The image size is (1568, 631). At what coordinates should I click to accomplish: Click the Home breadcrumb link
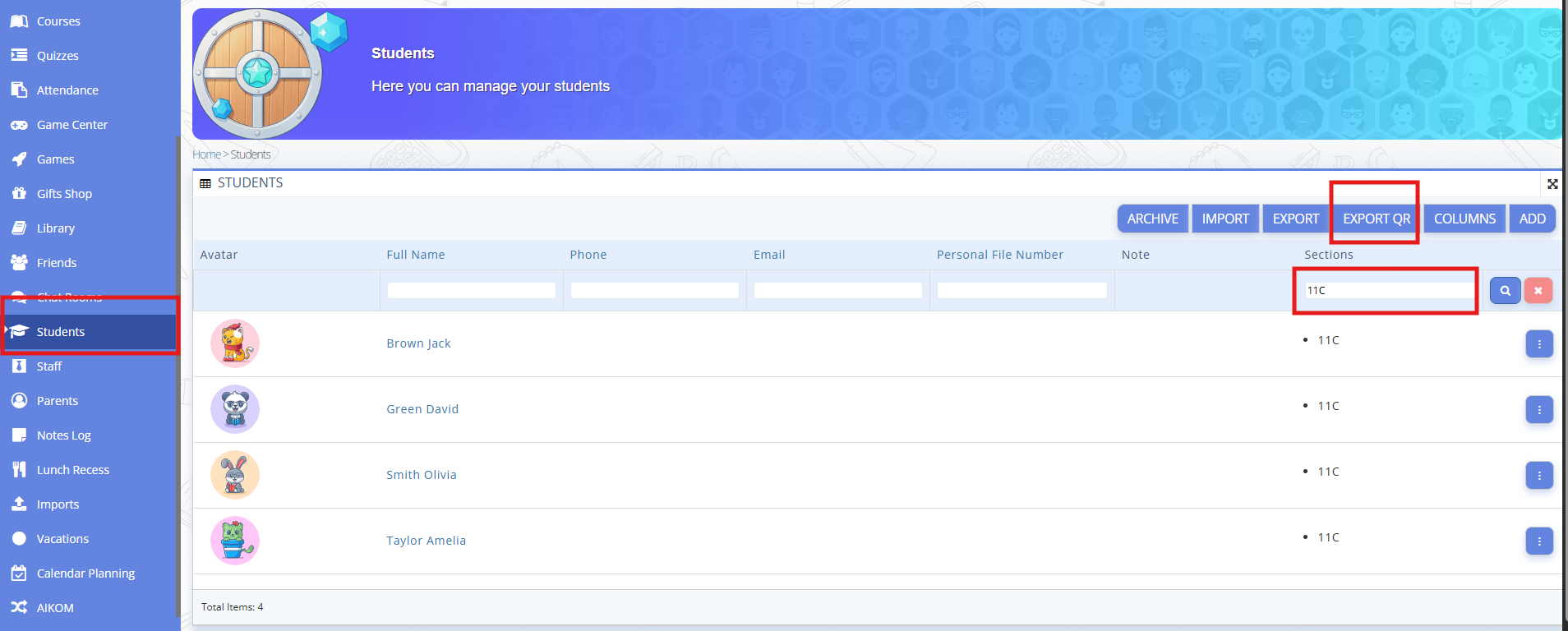pos(206,154)
